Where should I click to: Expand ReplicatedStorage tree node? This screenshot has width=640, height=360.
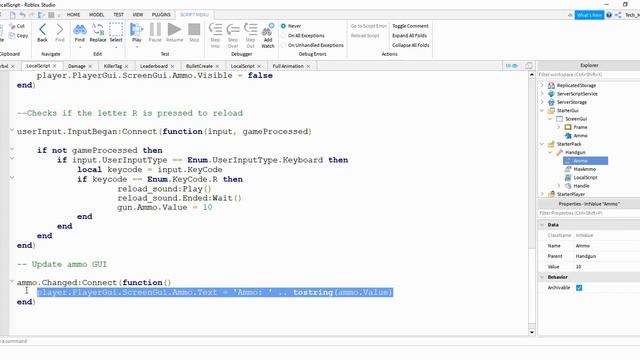(542, 85)
